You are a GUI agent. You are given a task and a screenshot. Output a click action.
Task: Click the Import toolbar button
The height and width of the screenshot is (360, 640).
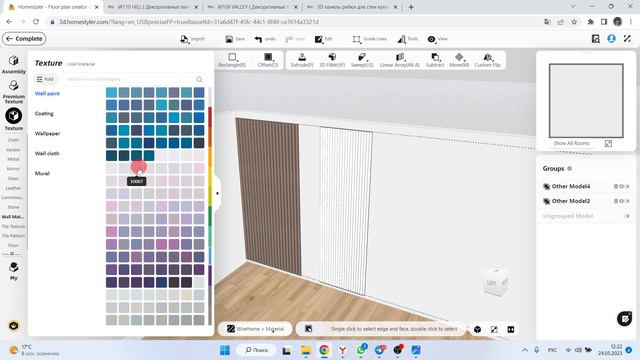(192, 39)
